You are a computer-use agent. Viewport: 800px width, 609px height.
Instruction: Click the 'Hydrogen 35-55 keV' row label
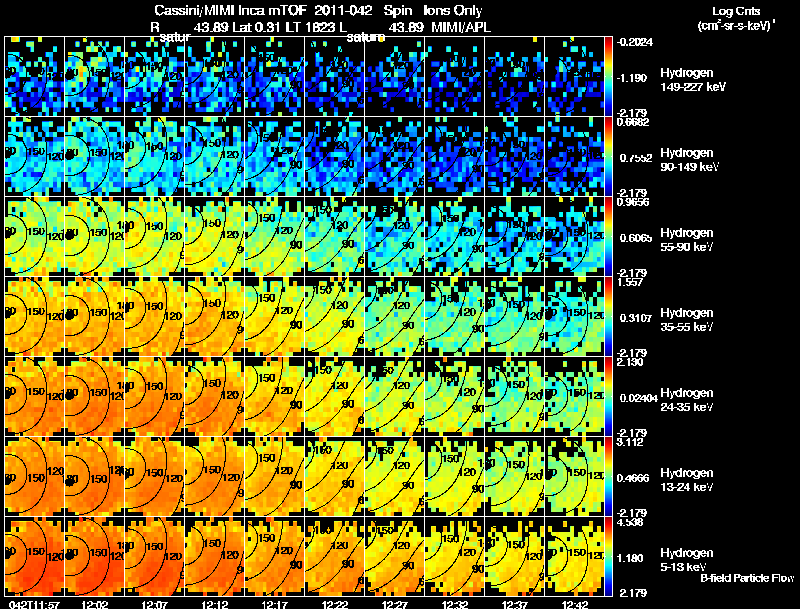(687, 320)
